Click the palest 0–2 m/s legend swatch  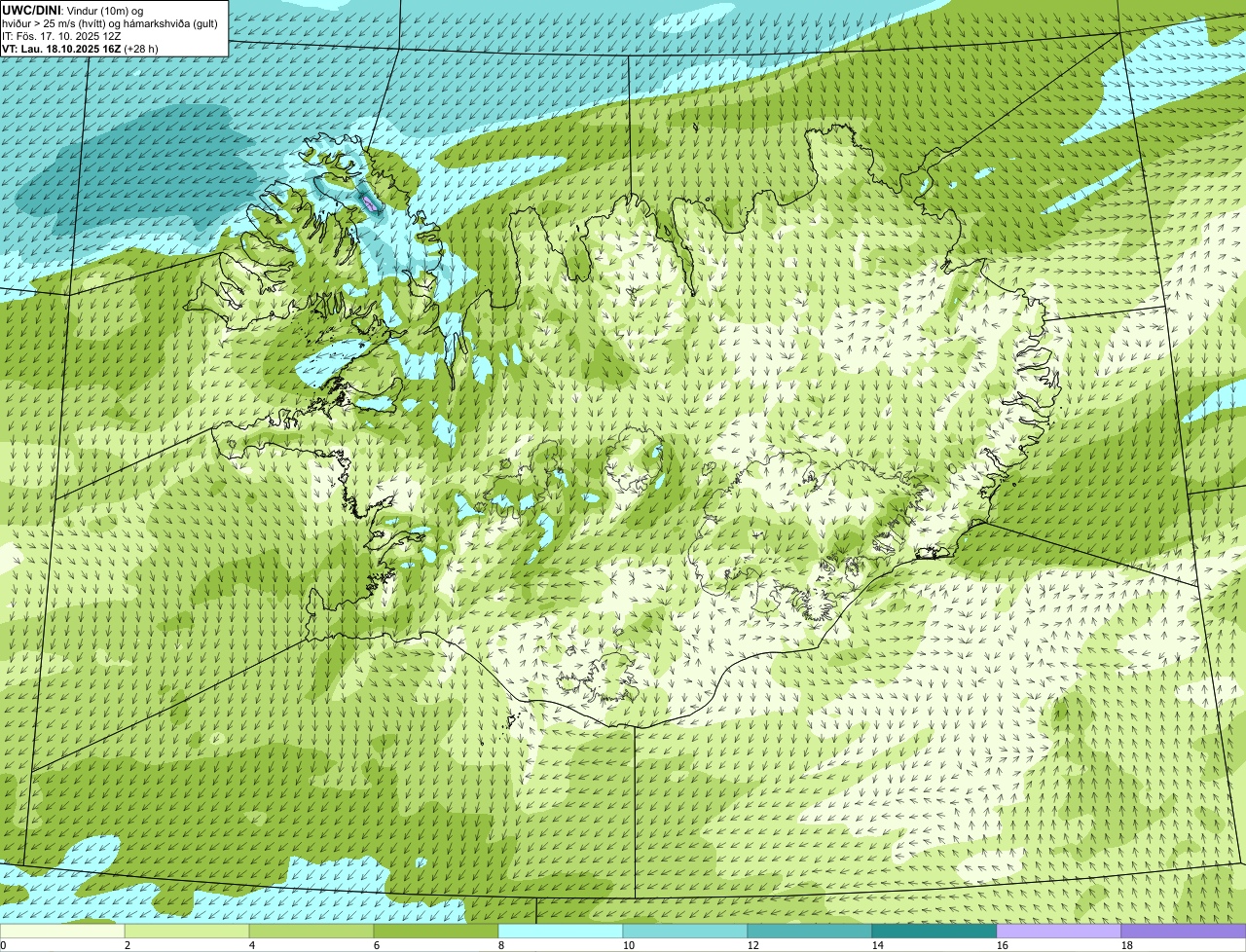pos(62,932)
